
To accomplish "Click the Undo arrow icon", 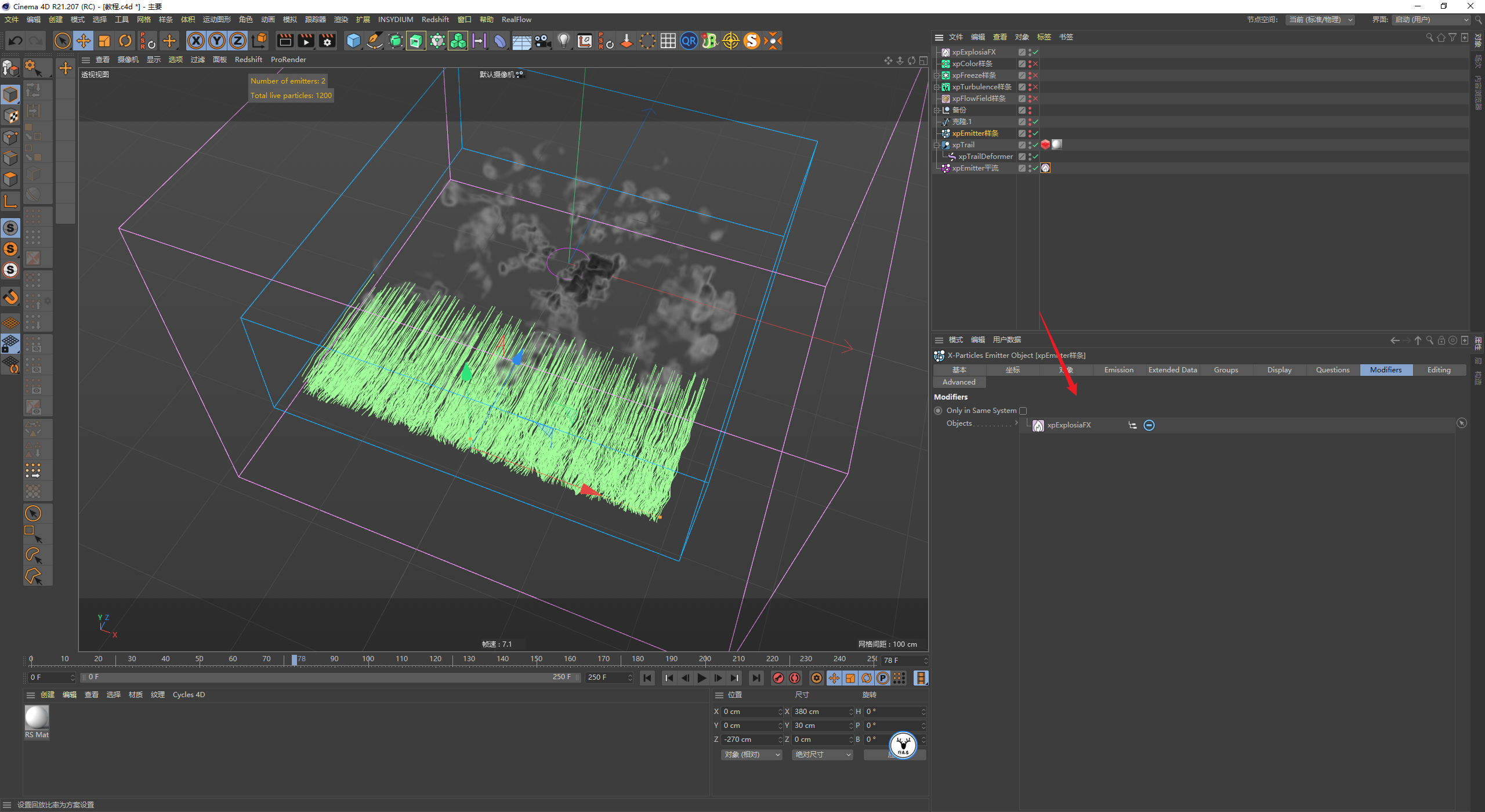I will click(x=16, y=41).
